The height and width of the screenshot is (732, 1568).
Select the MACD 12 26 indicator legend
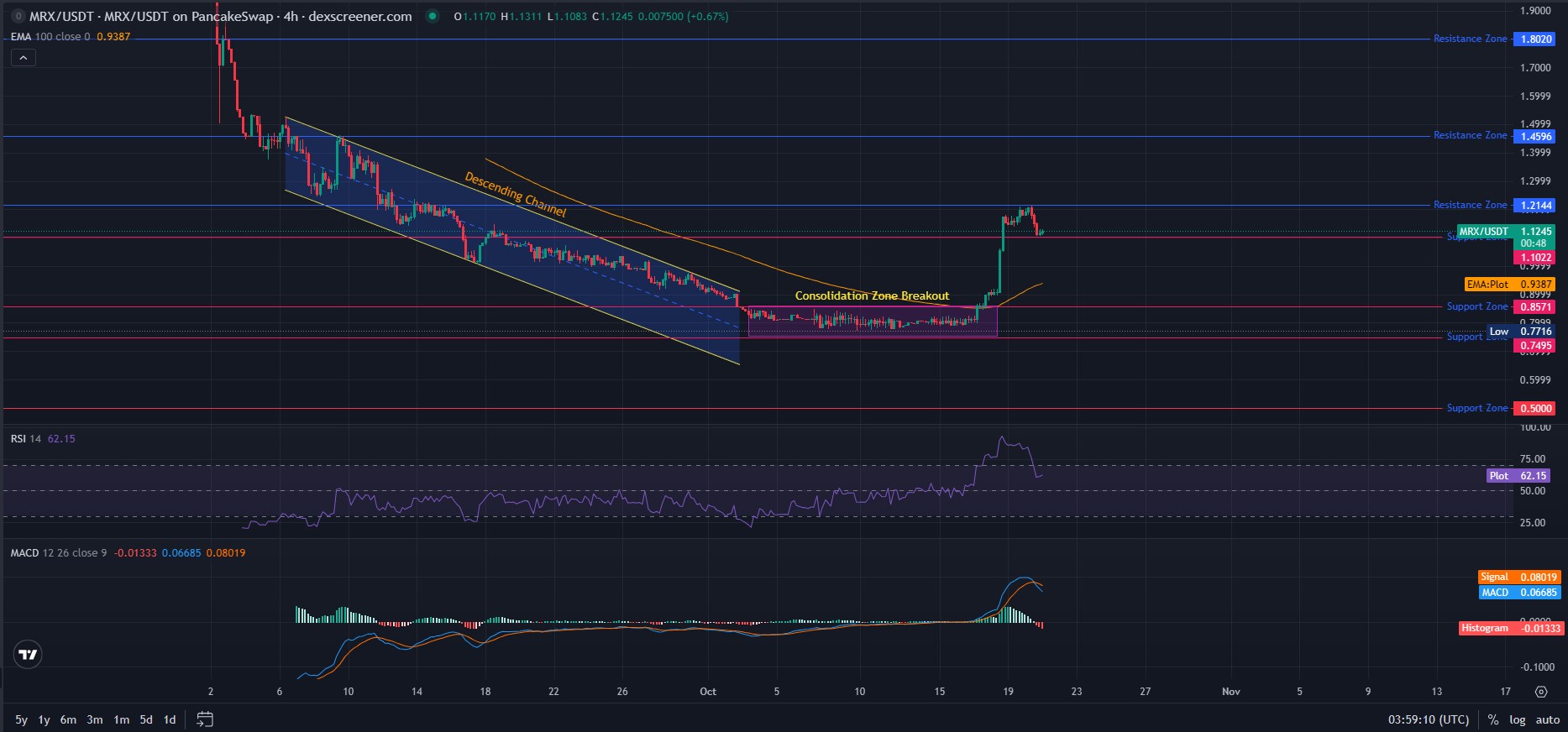[128, 553]
